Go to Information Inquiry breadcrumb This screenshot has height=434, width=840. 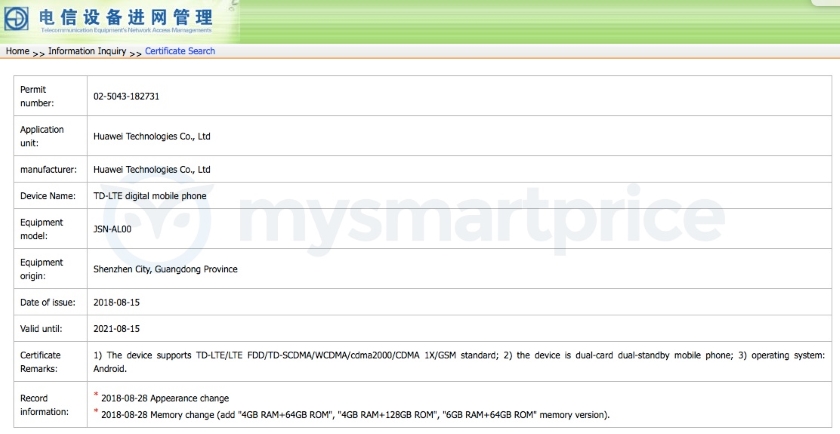click(x=87, y=51)
